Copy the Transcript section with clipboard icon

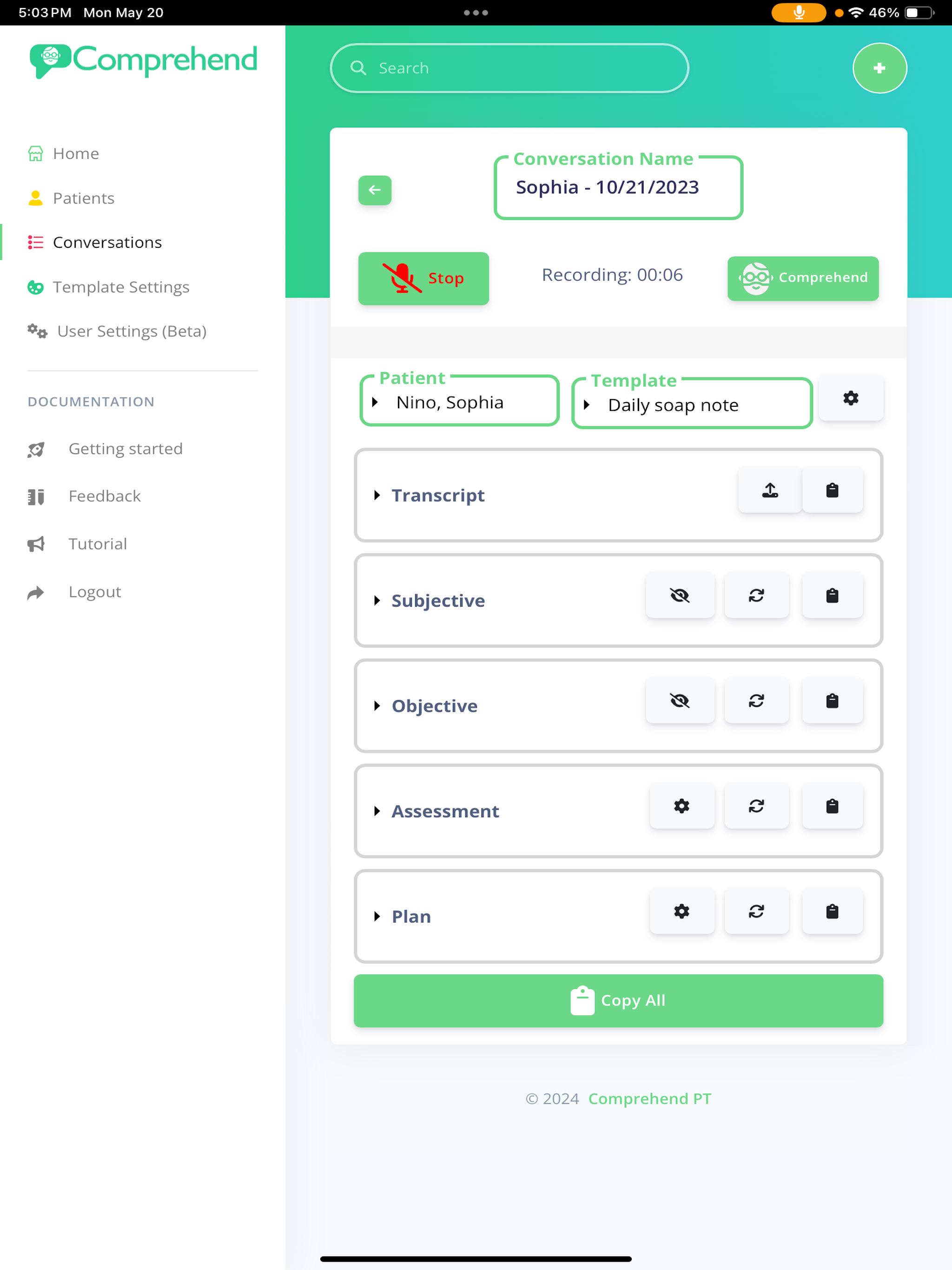832,490
